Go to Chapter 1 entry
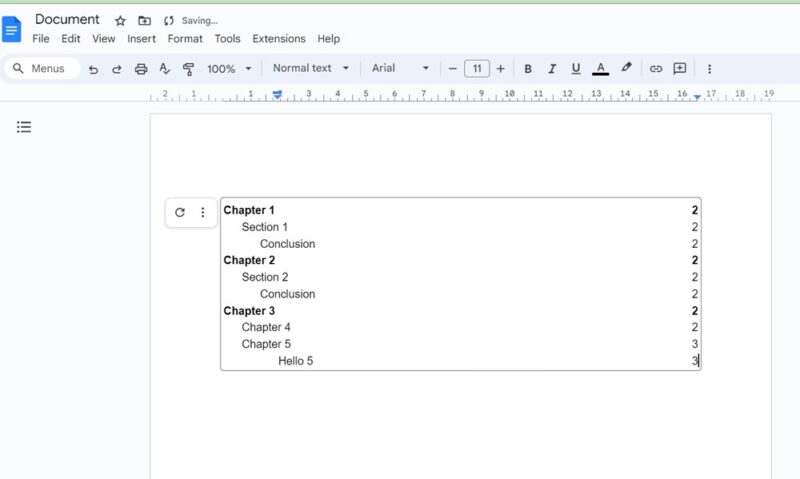800x479 pixels. pos(249,210)
